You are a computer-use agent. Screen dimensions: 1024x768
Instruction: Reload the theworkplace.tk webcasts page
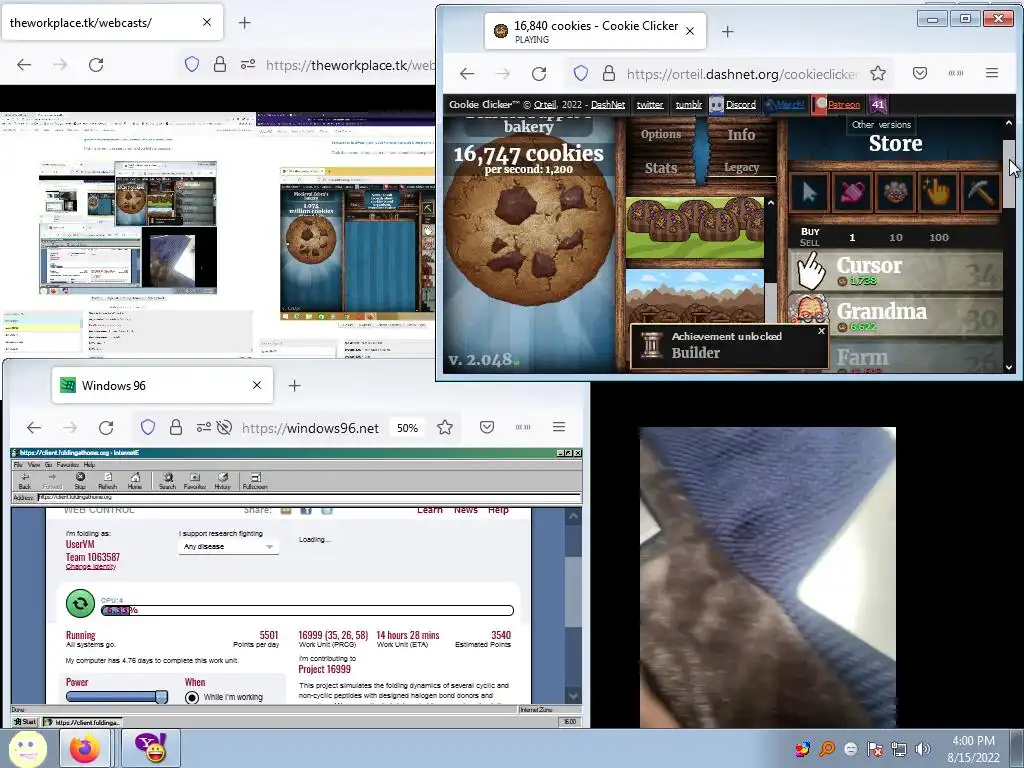pos(96,65)
